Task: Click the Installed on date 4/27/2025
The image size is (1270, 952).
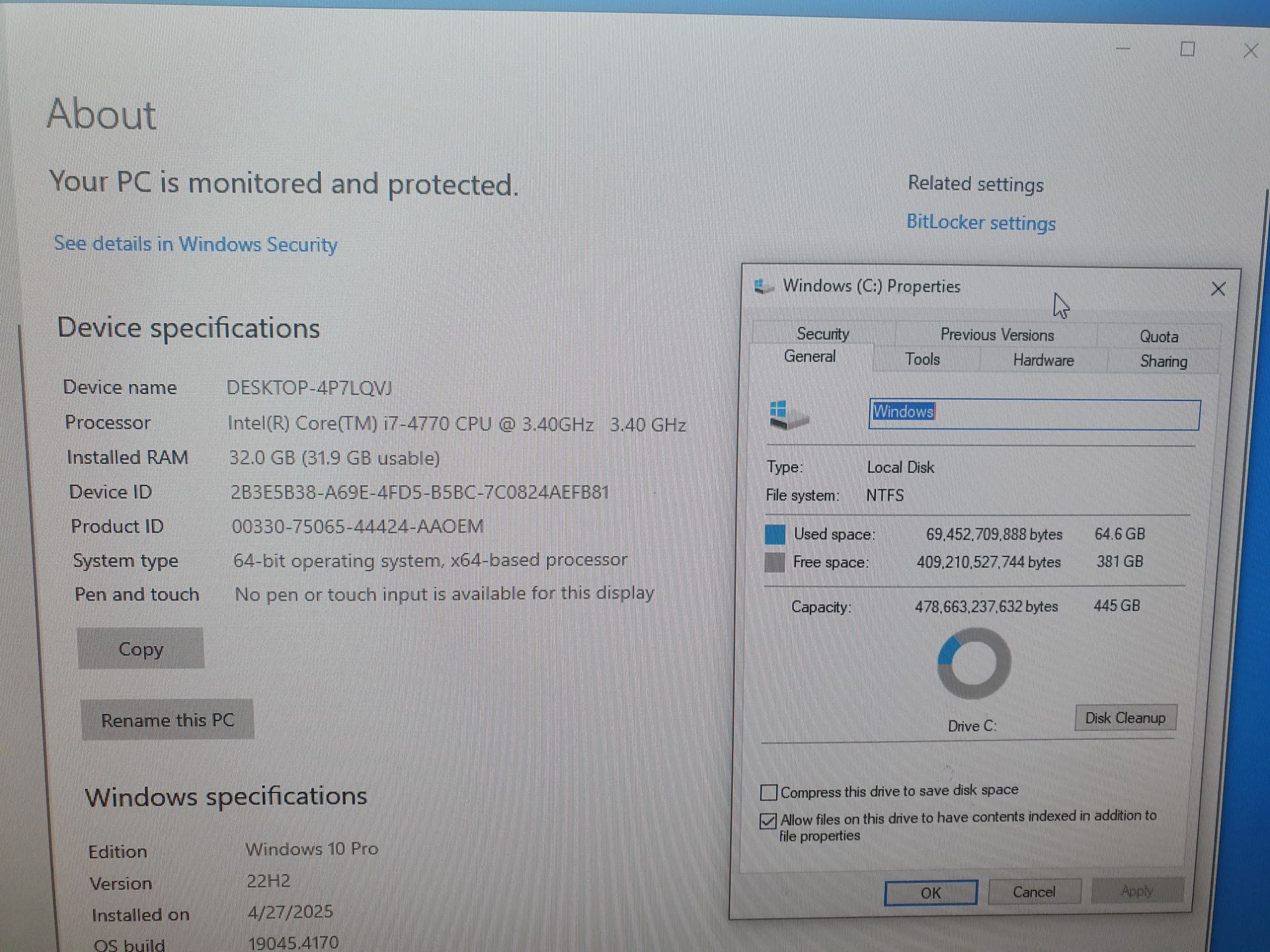Action: click(290, 912)
